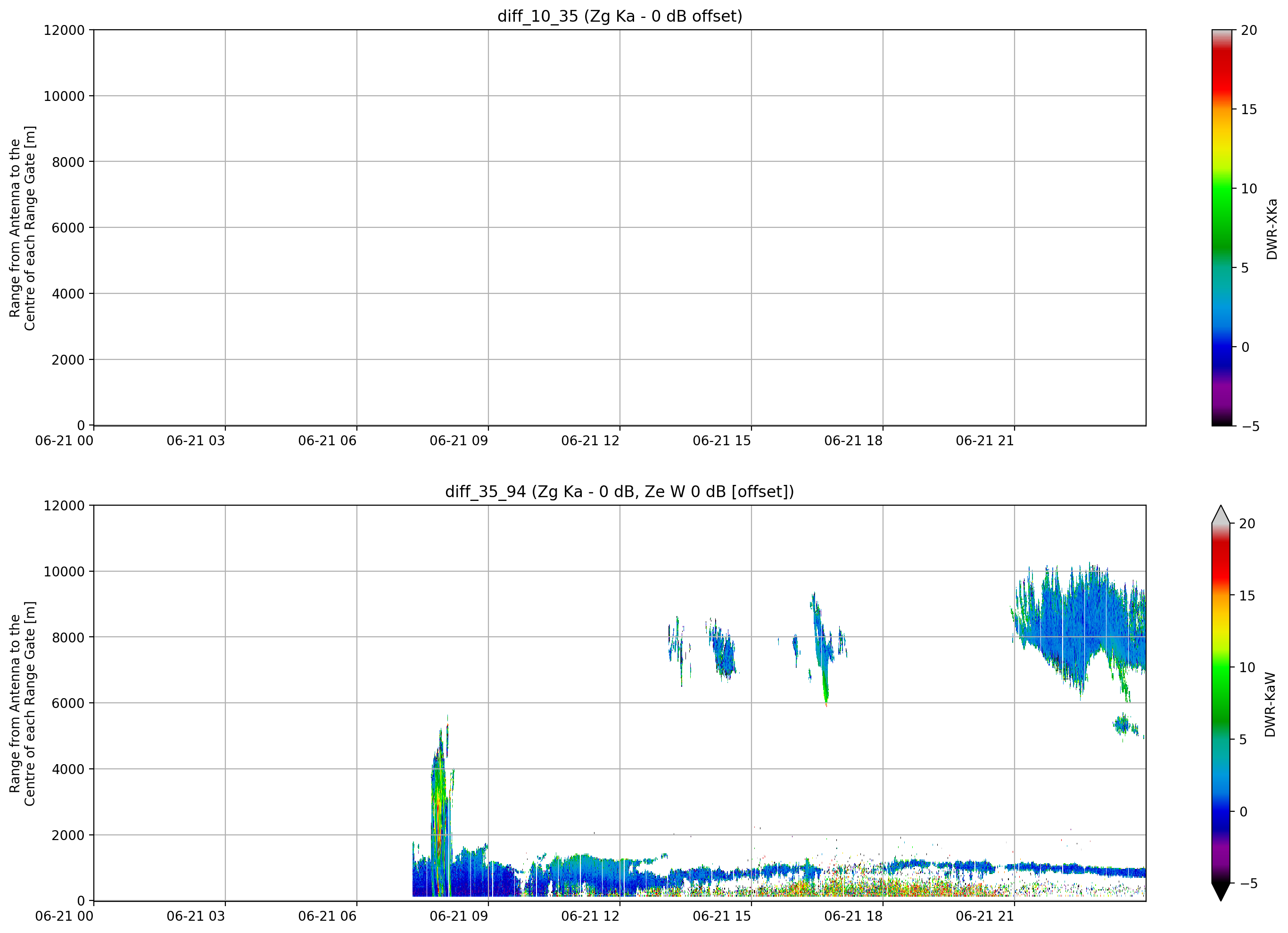Click tick label 10 on DWR-KaW colorbar
This screenshot has width=1288, height=933.
pos(1247,667)
